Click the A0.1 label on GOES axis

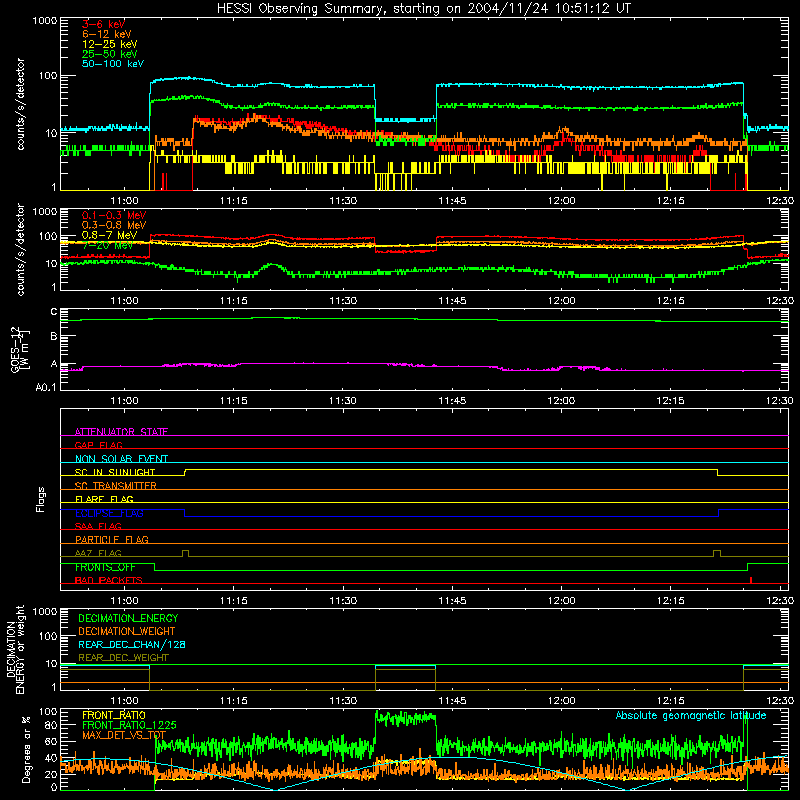pos(46,387)
